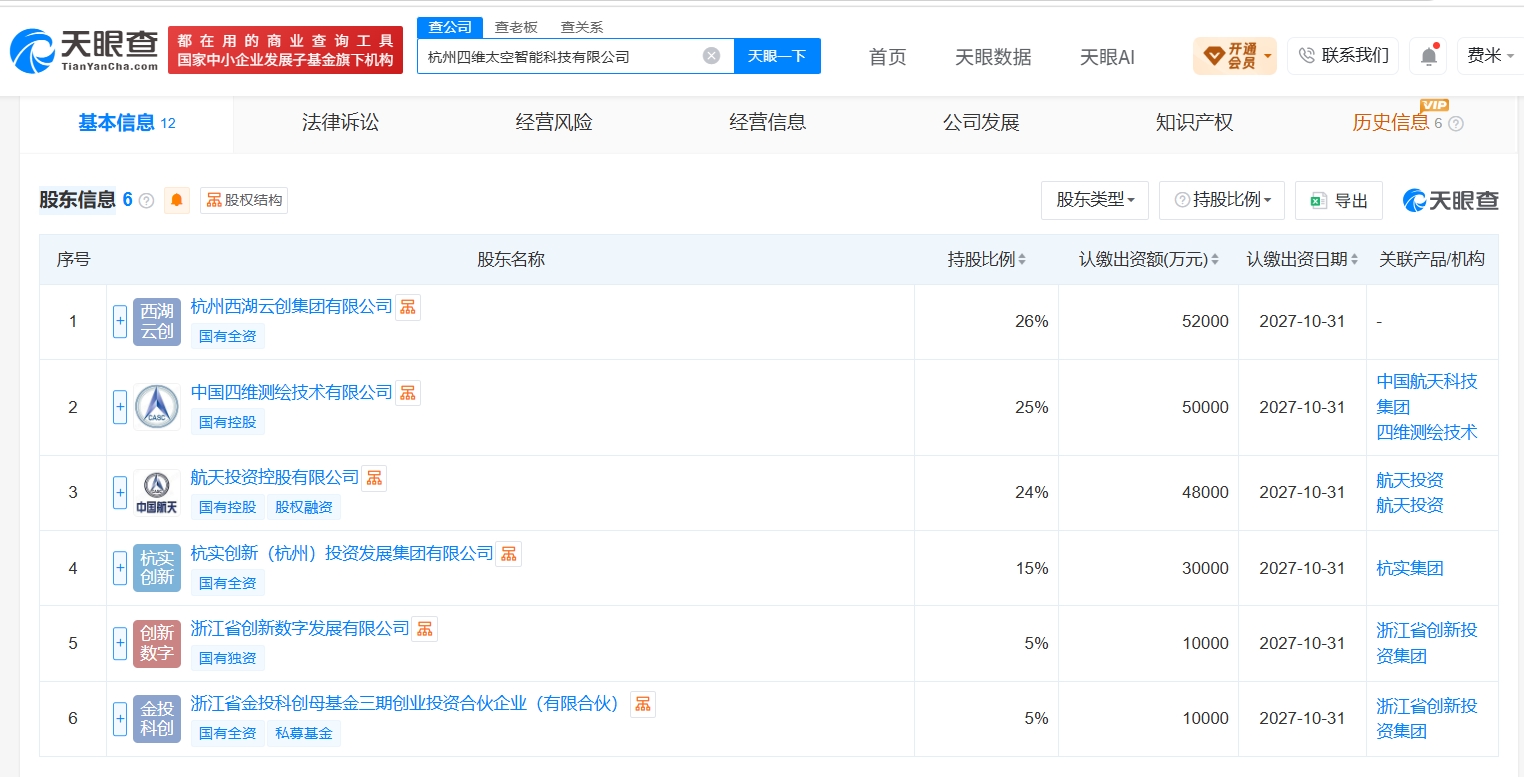This screenshot has height=777, width=1524.
Task: Click the 杭实创新 company logo
Action: click(x=157, y=568)
